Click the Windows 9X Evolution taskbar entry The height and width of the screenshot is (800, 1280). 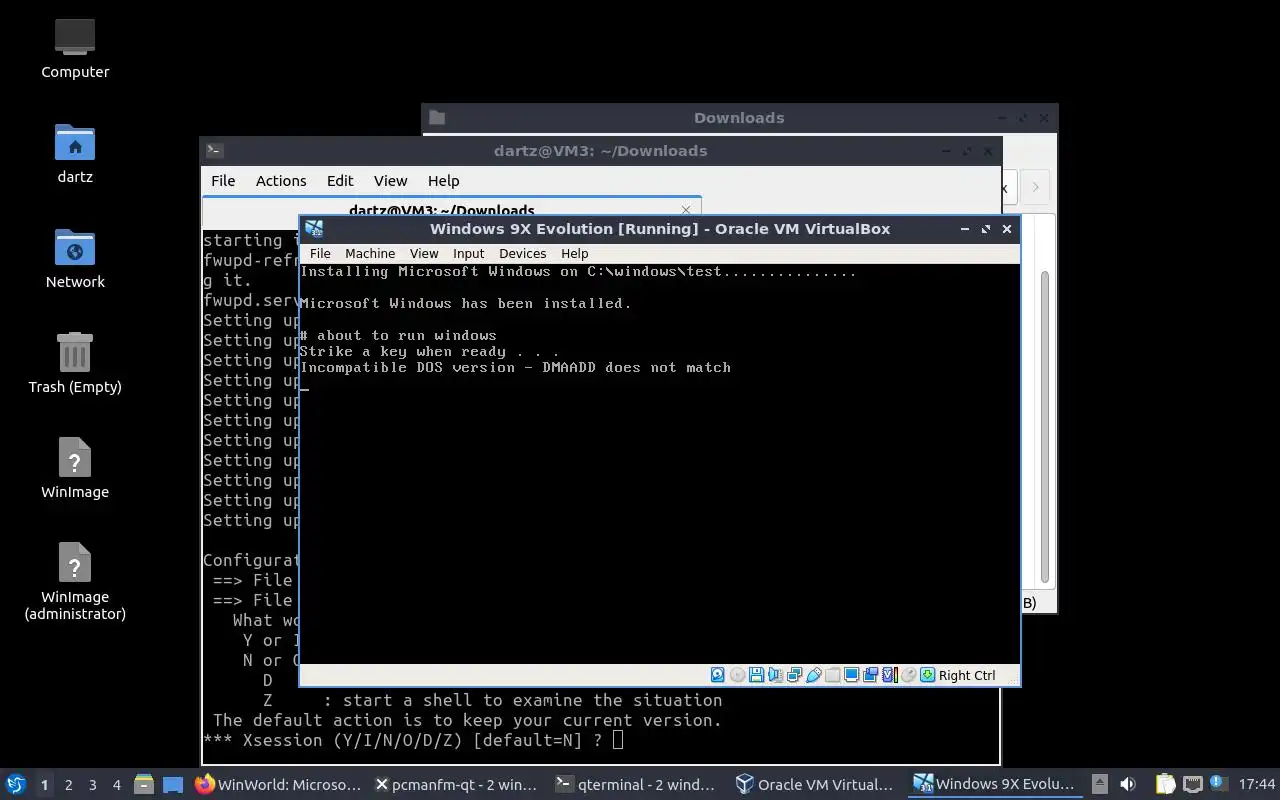click(994, 785)
